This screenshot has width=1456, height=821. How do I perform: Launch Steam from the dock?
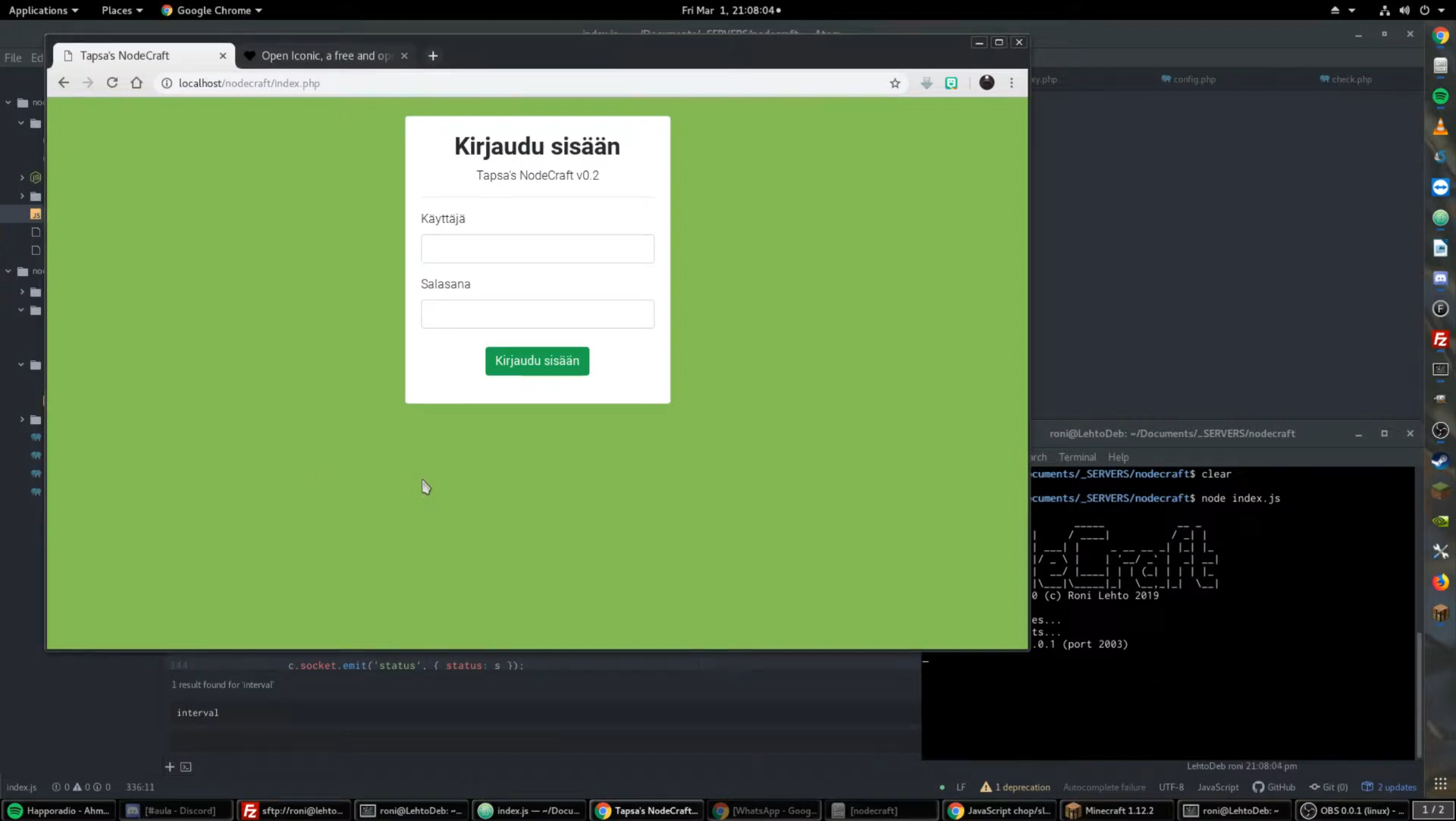[1441, 461]
